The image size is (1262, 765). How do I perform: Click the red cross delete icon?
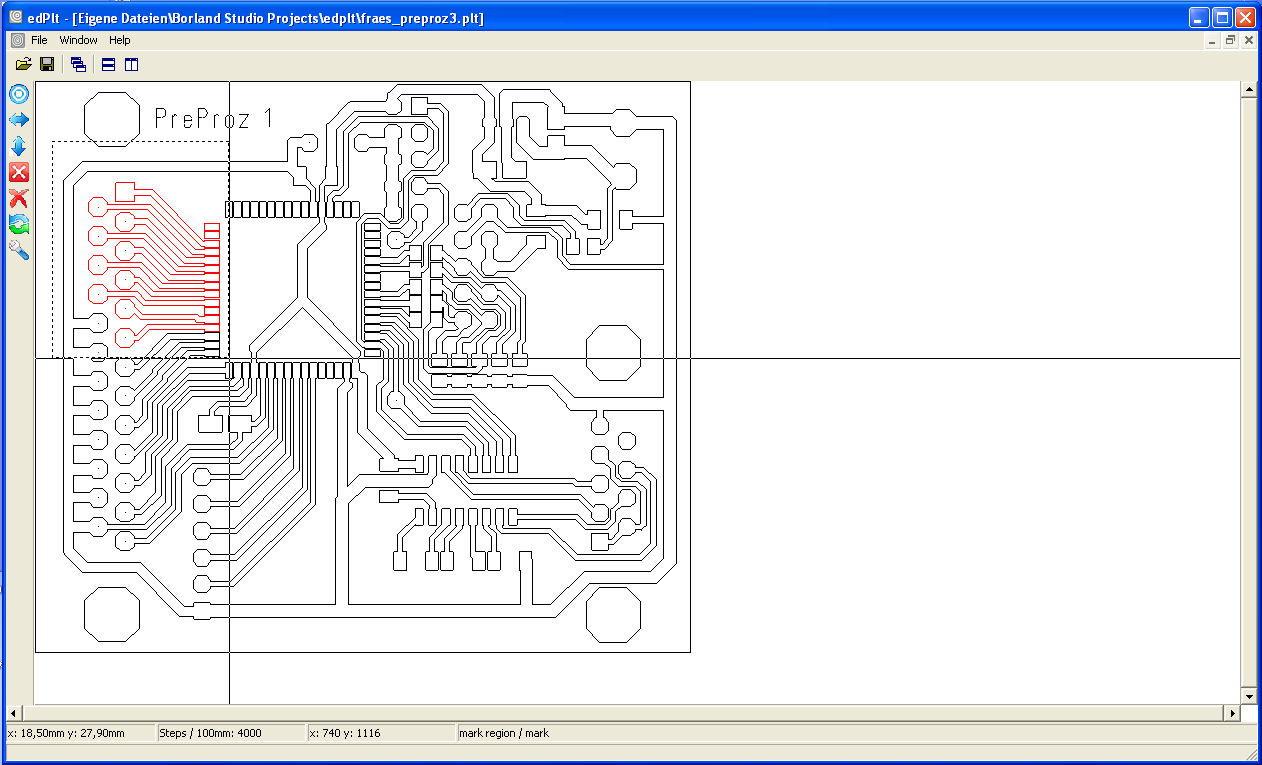(x=19, y=198)
